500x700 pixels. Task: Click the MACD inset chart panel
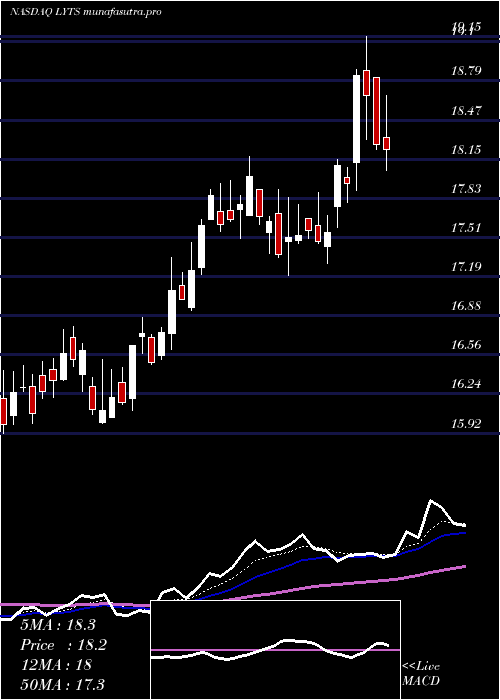pos(275,650)
